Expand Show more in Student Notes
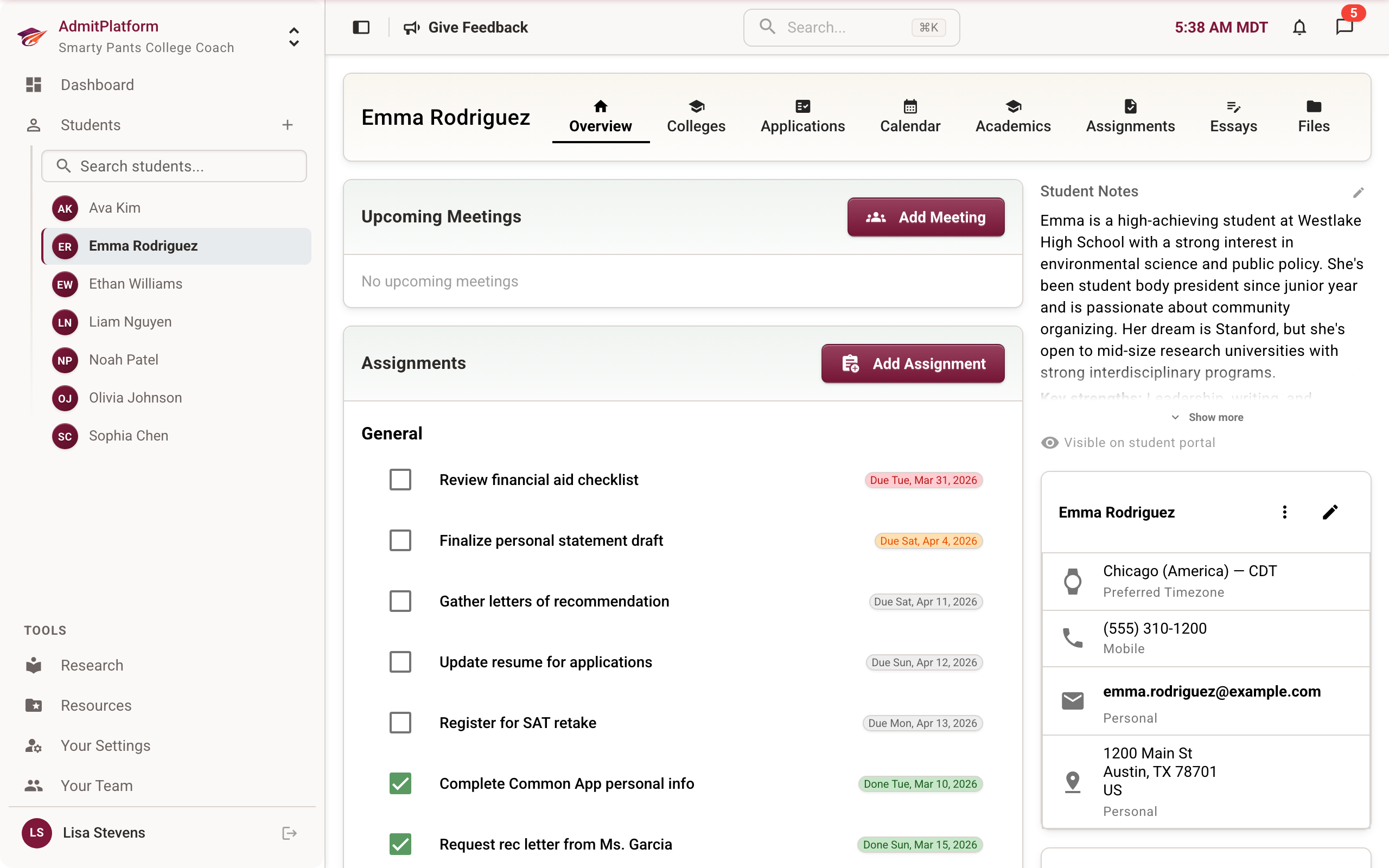This screenshot has width=1389, height=868. pyautogui.click(x=1208, y=417)
